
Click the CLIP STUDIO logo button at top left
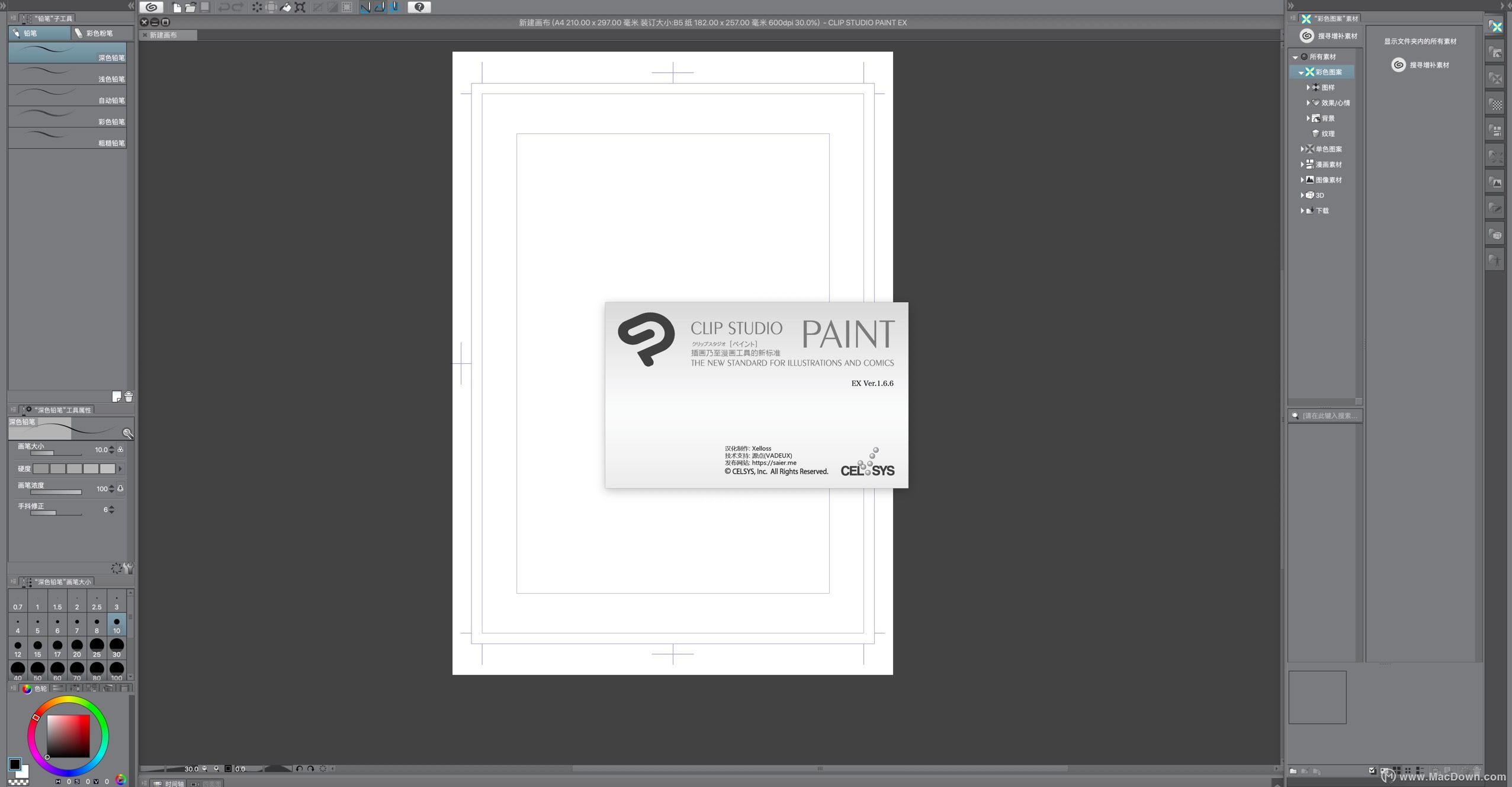pyautogui.click(x=152, y=7)
